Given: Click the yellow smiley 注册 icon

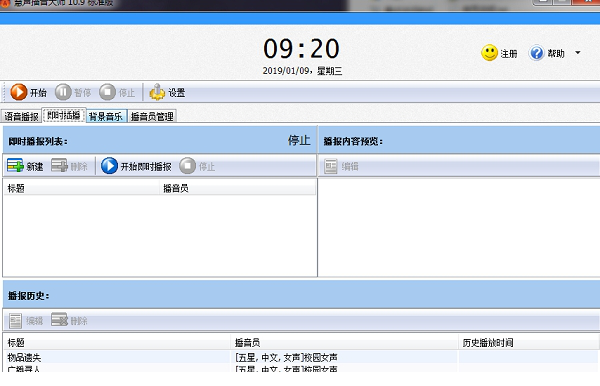Looking at the screenshot, I should tap(489, 53).
